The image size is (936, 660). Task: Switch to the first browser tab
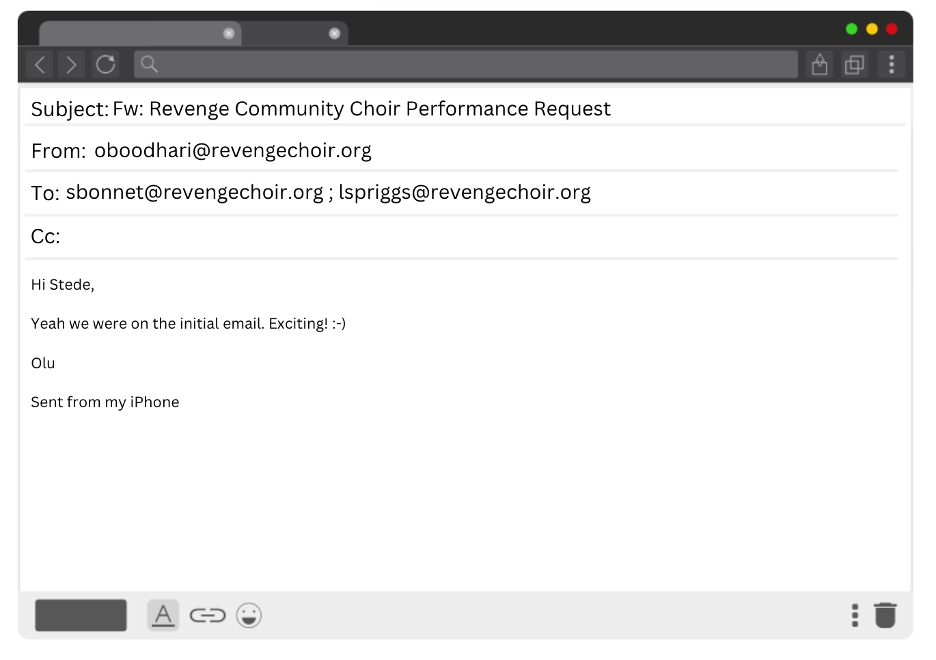point(130,33)
